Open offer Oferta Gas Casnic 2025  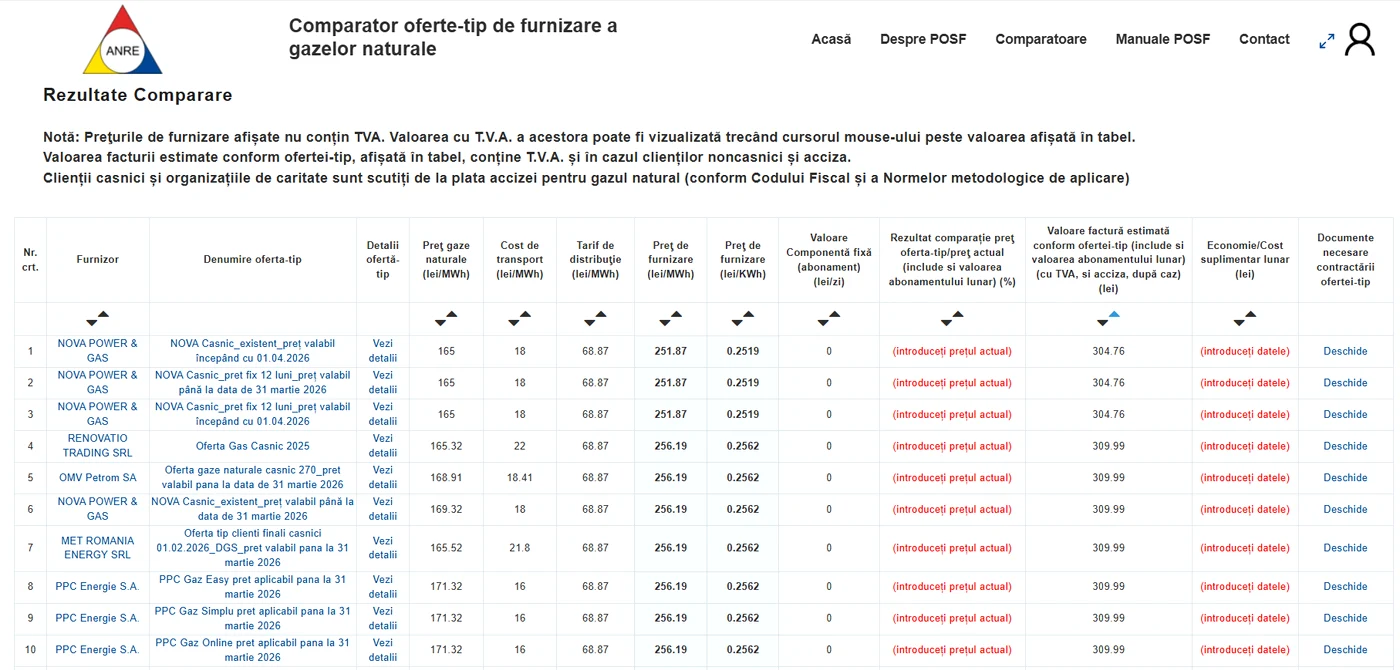[x=253, y=446]
